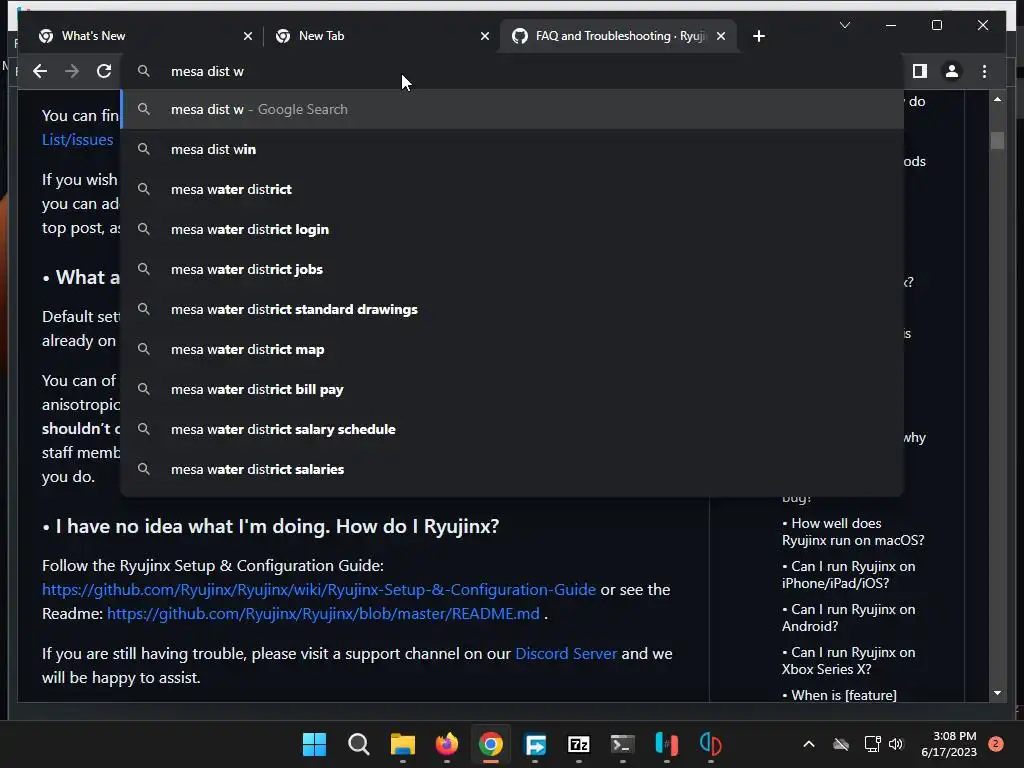The width and height of the screenshot is (1024, 768).
Task: Open the Windows Start menu
Action: coord(314,744)
